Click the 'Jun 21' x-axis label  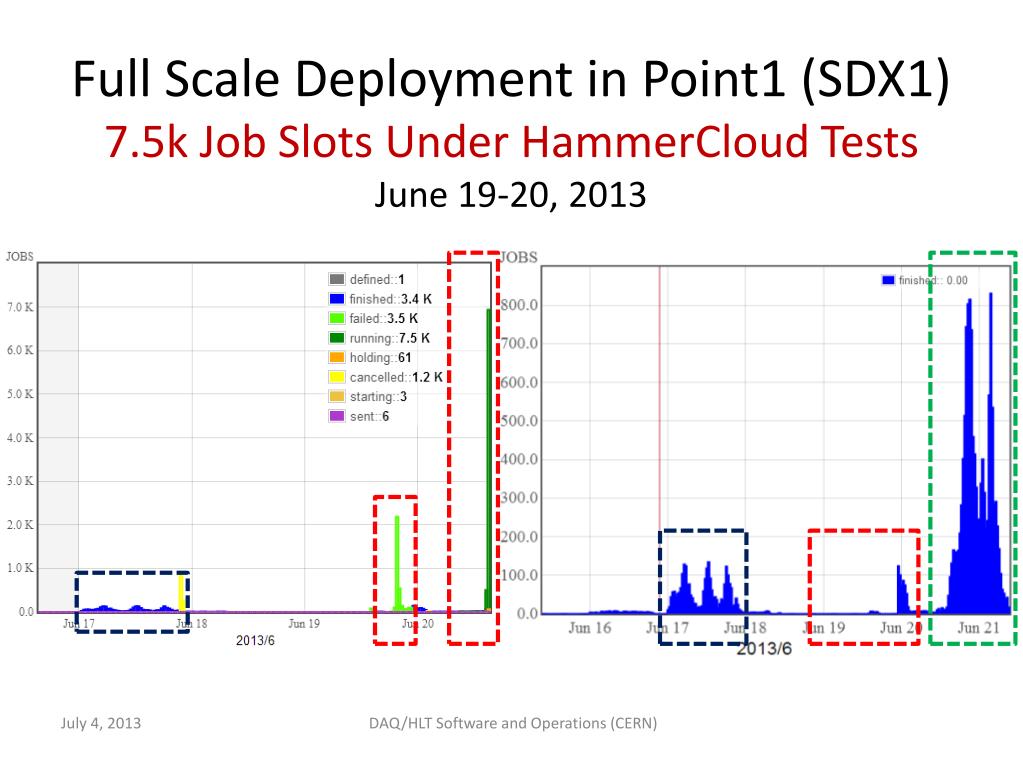(978, 628)
